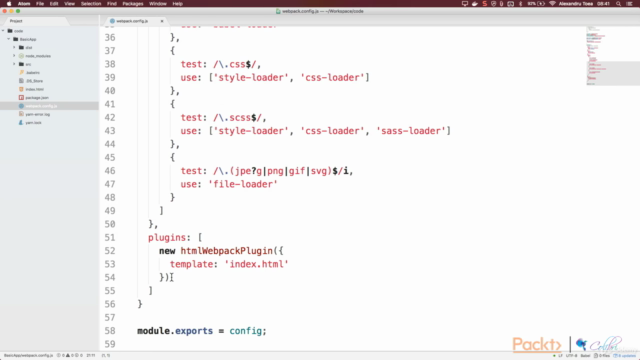Collapse the code root folder

pyautogui.click(x=3, y=31)
